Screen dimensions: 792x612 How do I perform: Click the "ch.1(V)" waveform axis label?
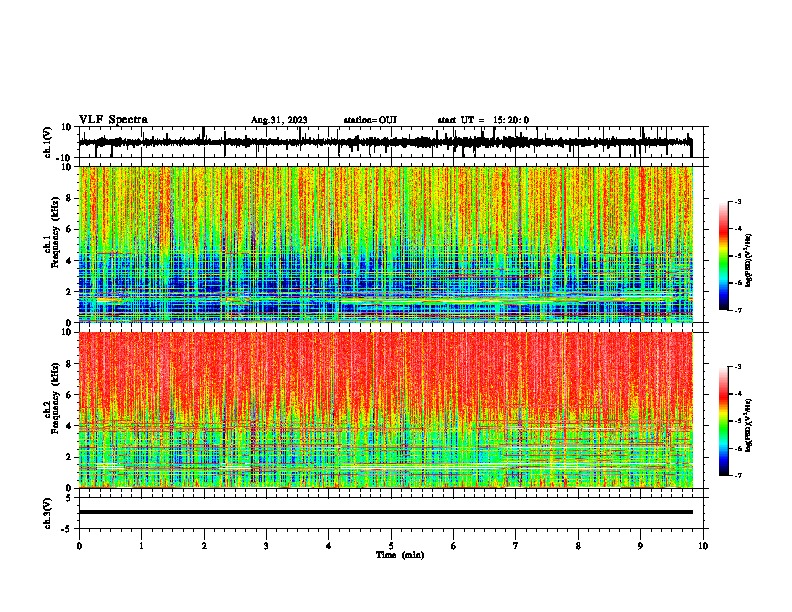coord(48,142)
